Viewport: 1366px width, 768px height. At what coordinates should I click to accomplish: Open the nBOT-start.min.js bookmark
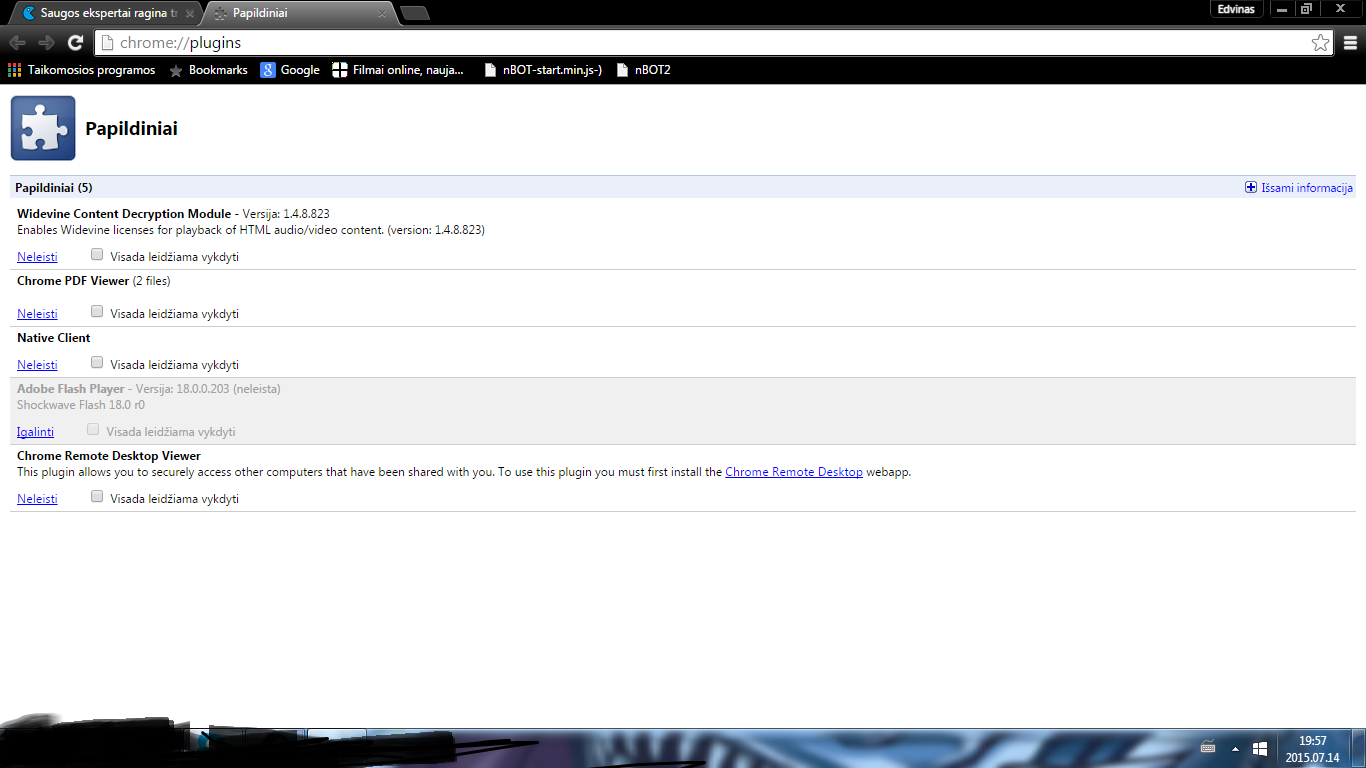543,70
